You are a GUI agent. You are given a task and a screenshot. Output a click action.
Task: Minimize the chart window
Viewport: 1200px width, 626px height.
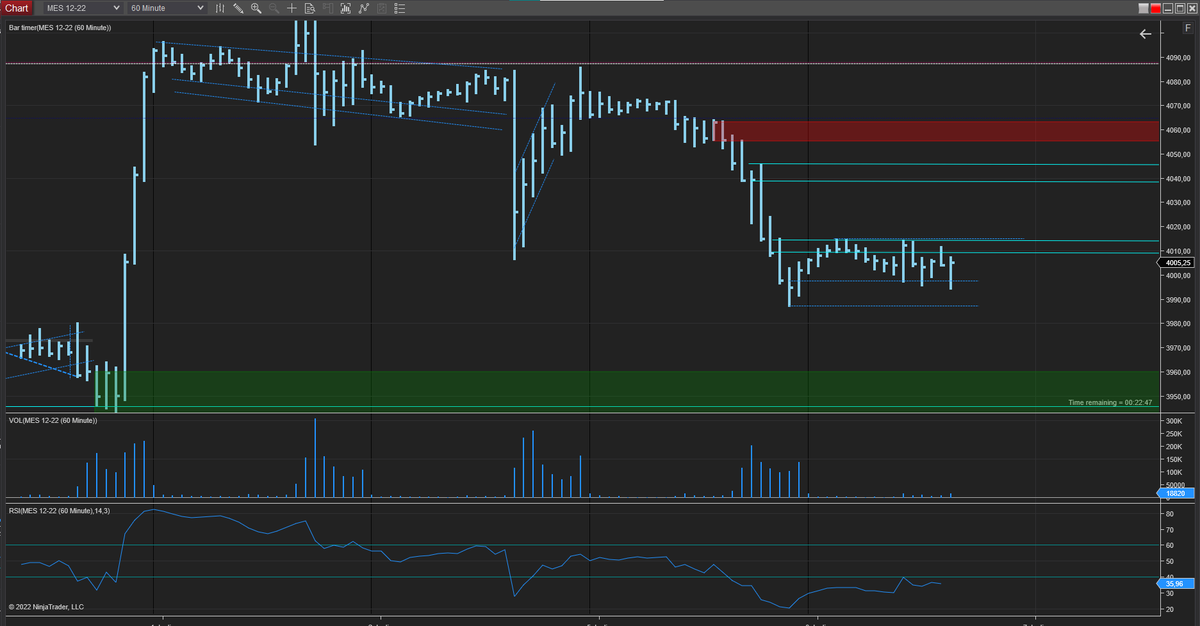[1168, 8]
